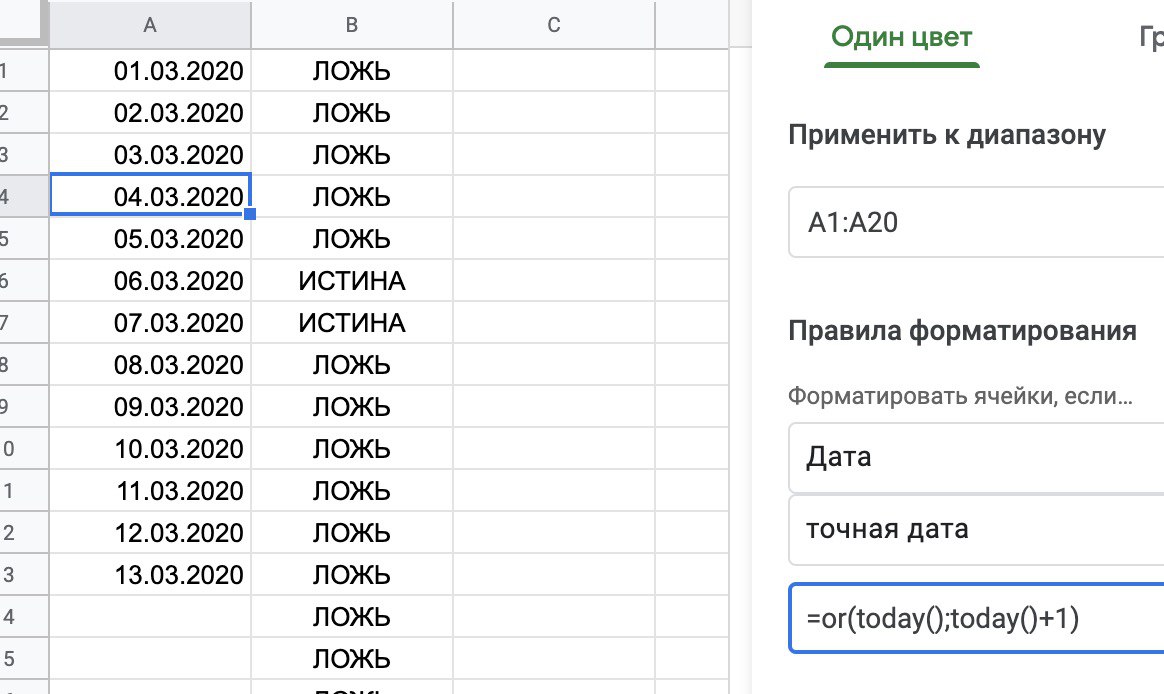Select the cell containing 02.03.2020

click(150, 114)
